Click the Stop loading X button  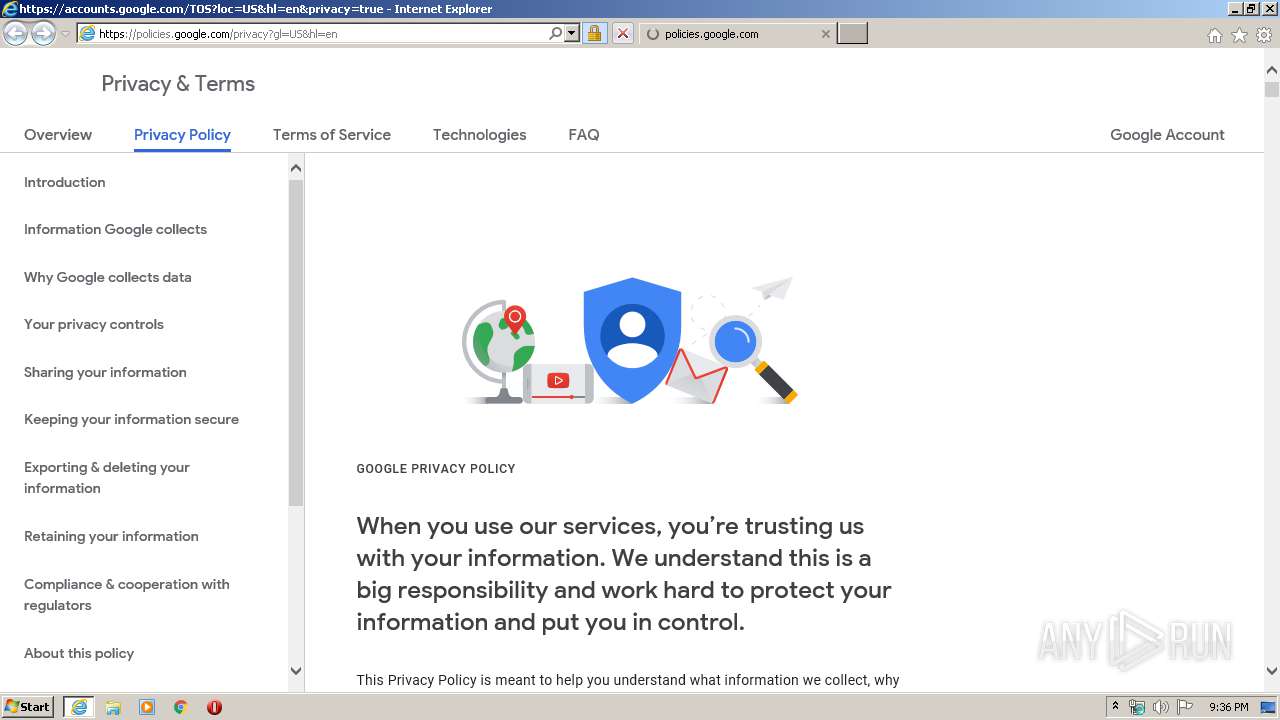point(622,33)
